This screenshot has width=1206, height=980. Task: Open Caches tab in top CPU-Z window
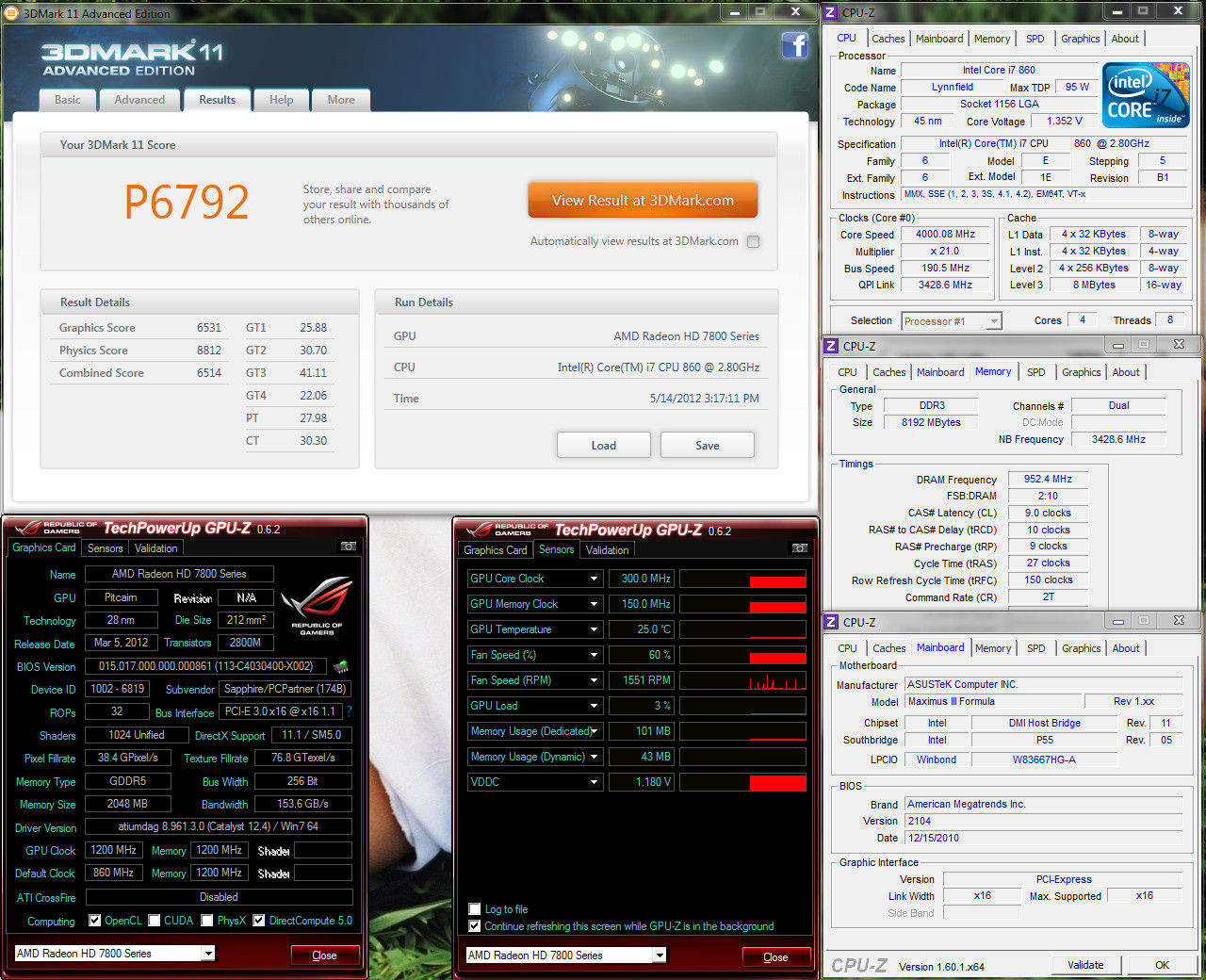(x=888, y=39)
